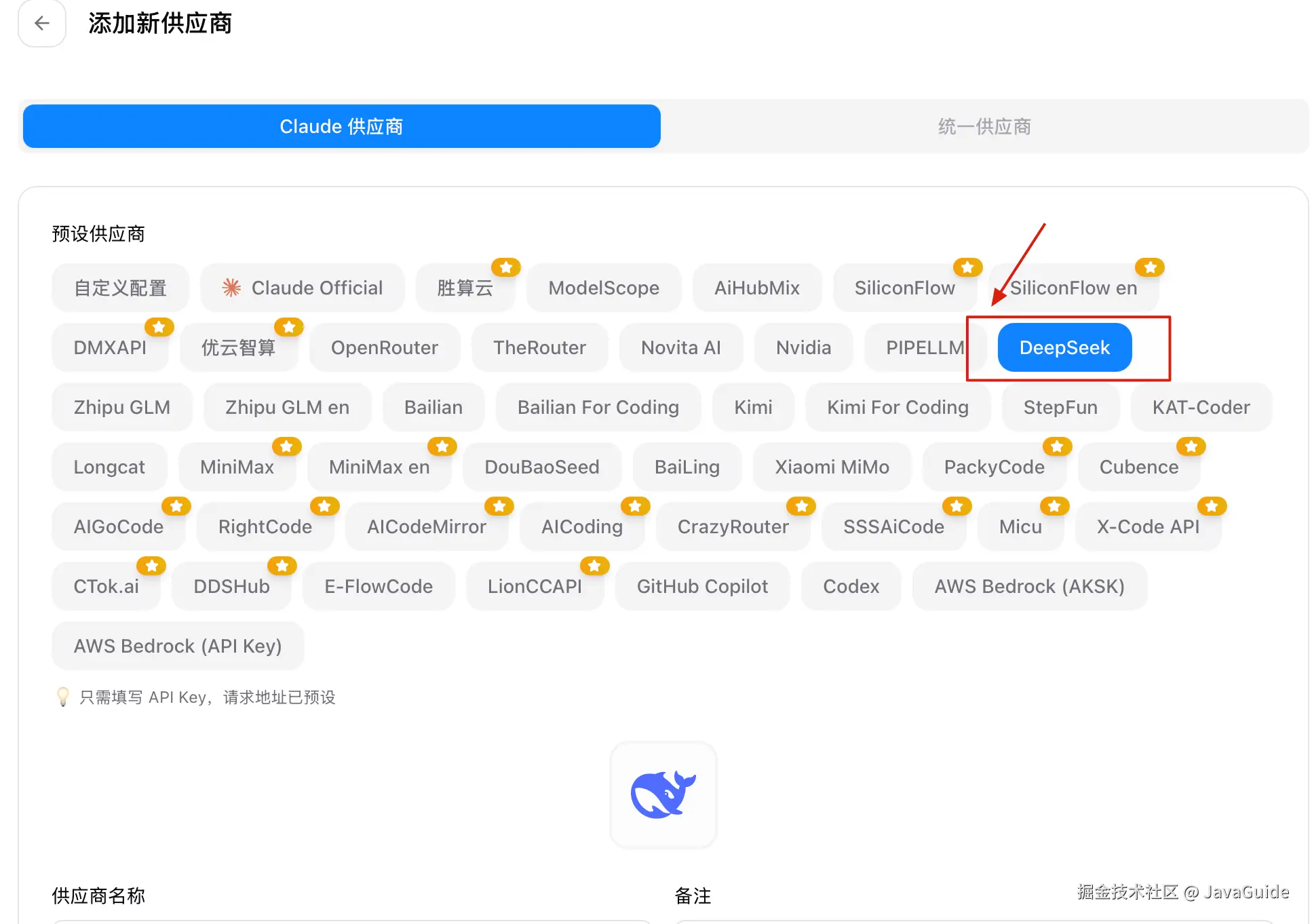Screen dimensions: 1312x924
Task: Choose the 自定义配置 option
Action: pos(120,288)
